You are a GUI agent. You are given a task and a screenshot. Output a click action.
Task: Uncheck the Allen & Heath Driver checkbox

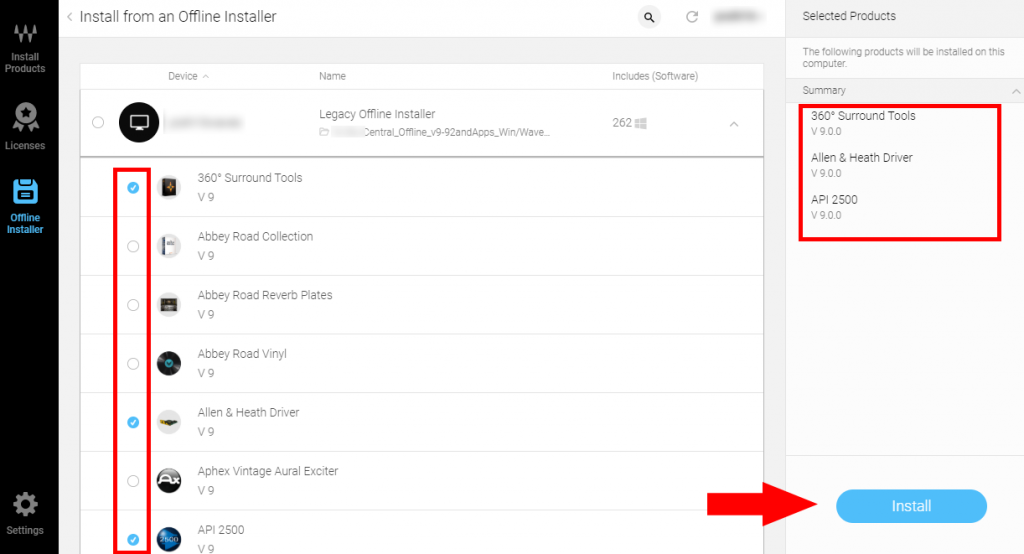pyautogui.click(x=133, y=422)
